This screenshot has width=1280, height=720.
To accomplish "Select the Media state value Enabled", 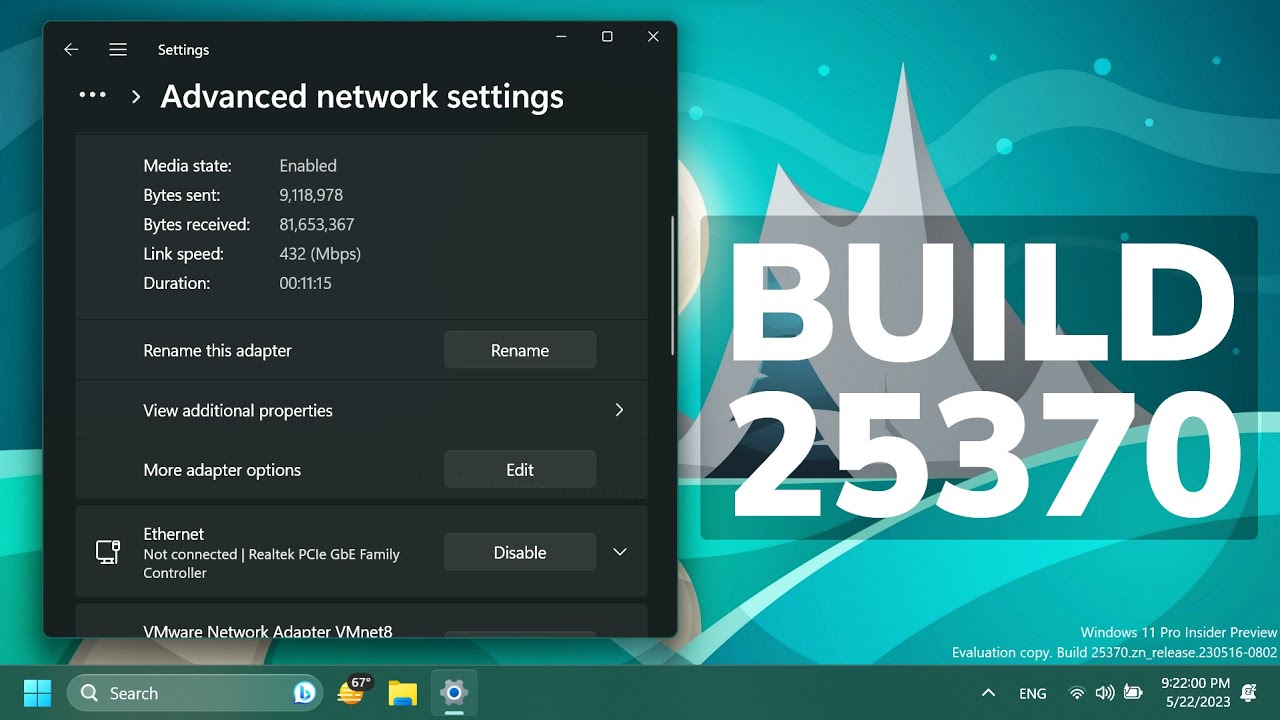I will (308, 166).
